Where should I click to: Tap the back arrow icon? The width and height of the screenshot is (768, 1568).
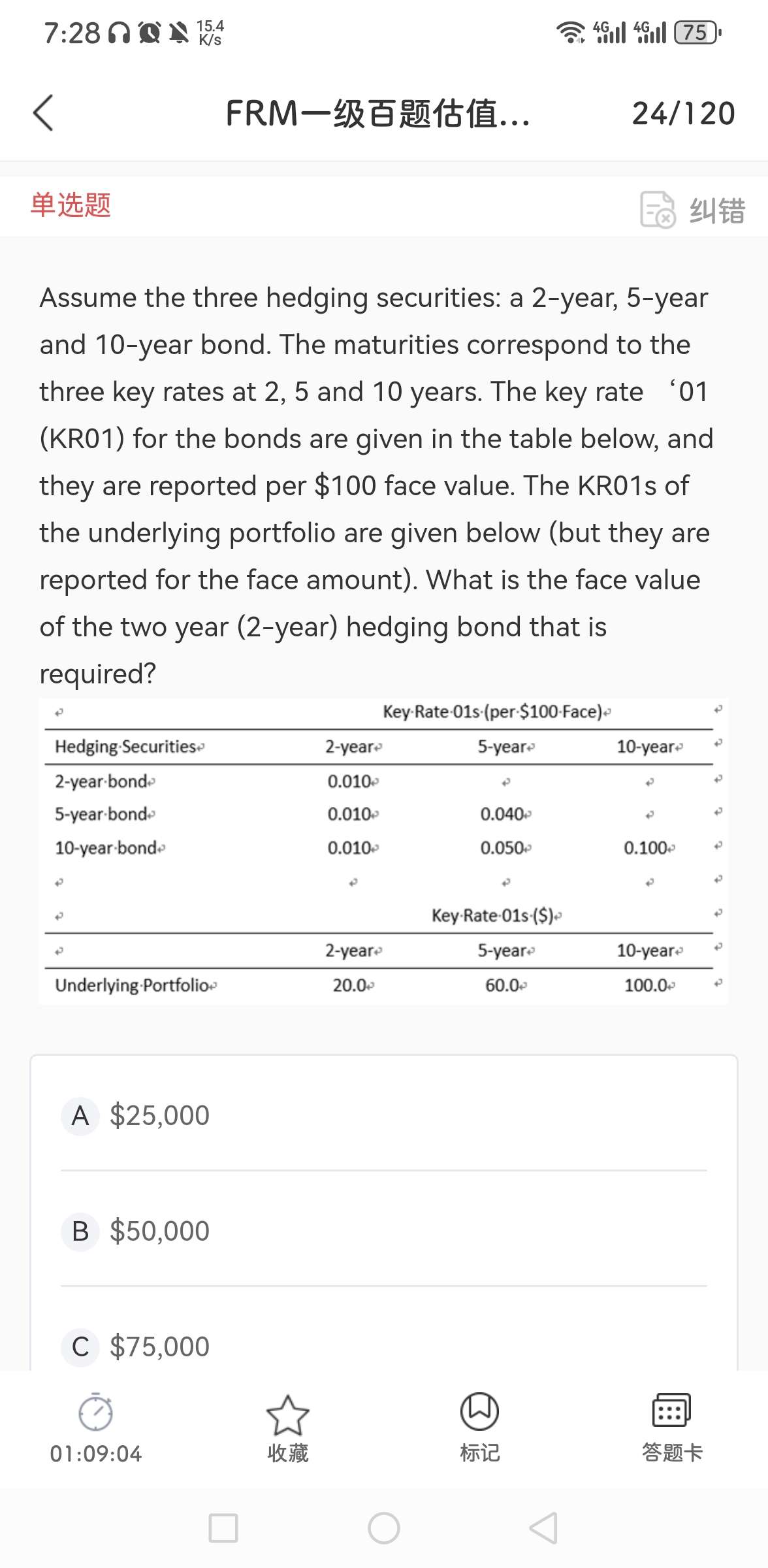click(43, 113)
